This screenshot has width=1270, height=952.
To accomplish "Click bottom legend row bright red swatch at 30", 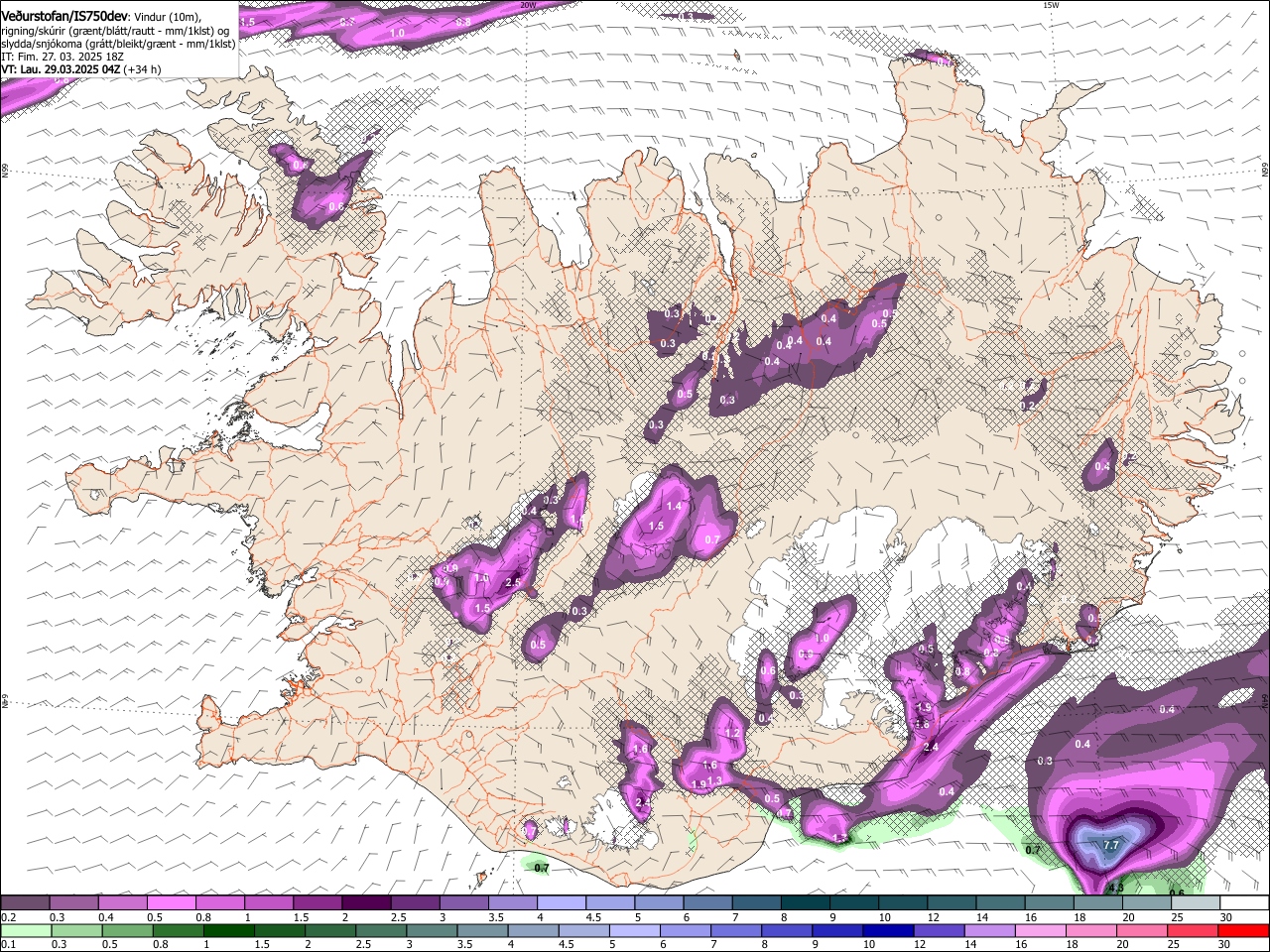I will 1242,931.
